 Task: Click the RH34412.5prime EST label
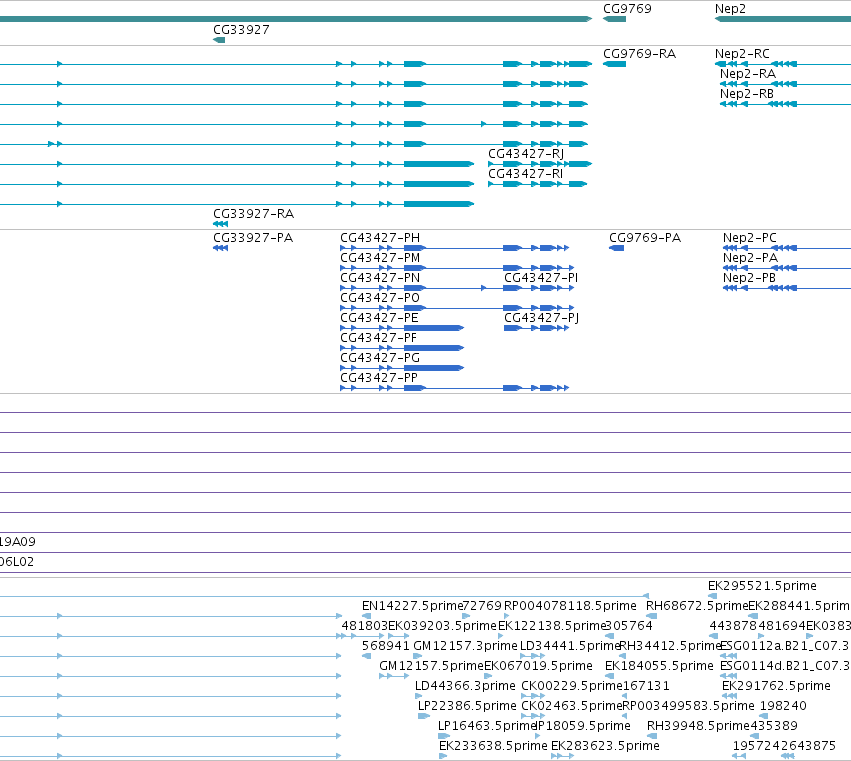pos(670,646)
